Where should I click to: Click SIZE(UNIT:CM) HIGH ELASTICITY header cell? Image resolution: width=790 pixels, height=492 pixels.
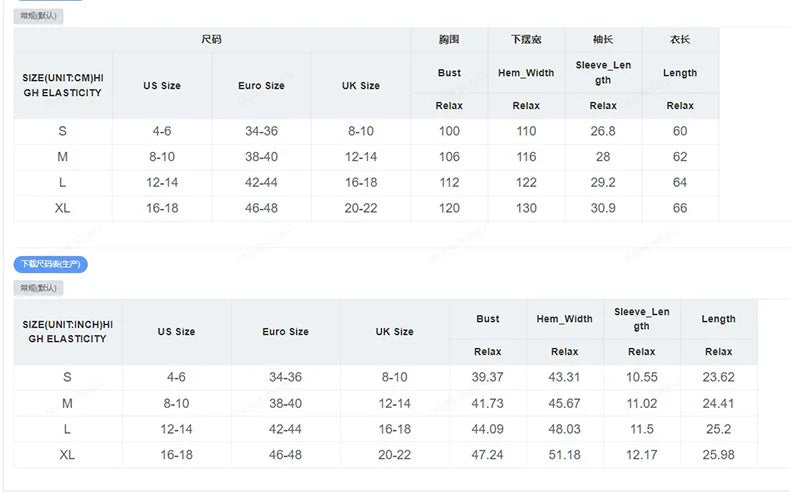coord(62,85)
